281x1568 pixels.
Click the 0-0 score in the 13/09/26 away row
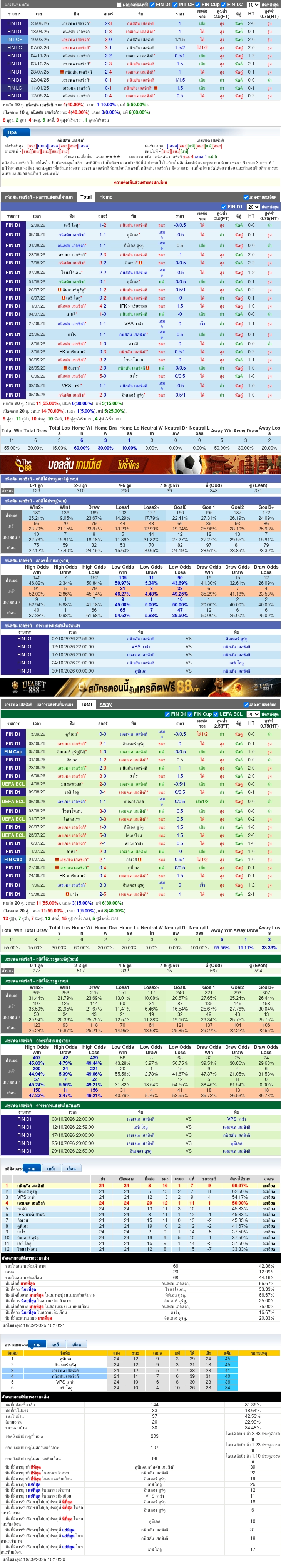click(x=103, y=734)
